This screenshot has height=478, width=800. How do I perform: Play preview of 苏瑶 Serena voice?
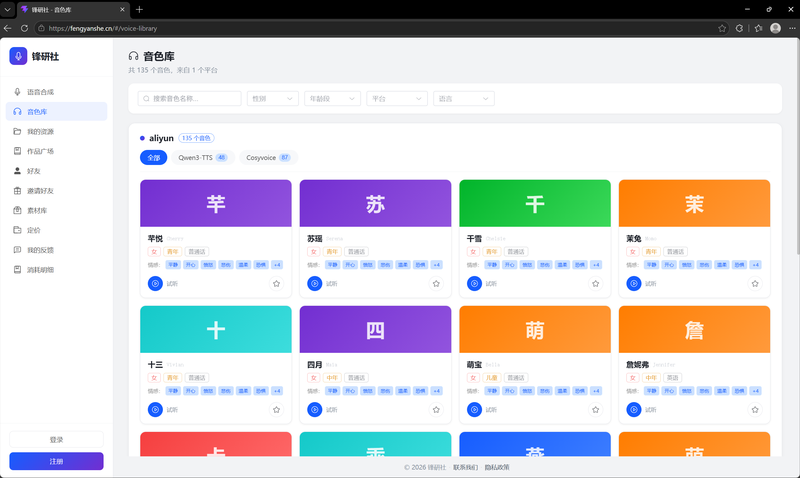pyautogui.click(x=315, y=283)
